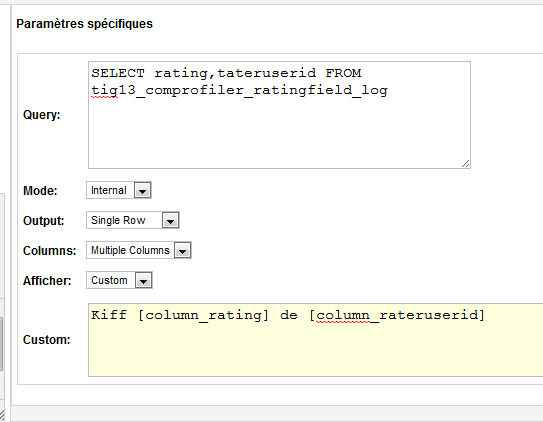Select the Single Row output combo box
Screen dimensions: 543x422
(133, 221)
